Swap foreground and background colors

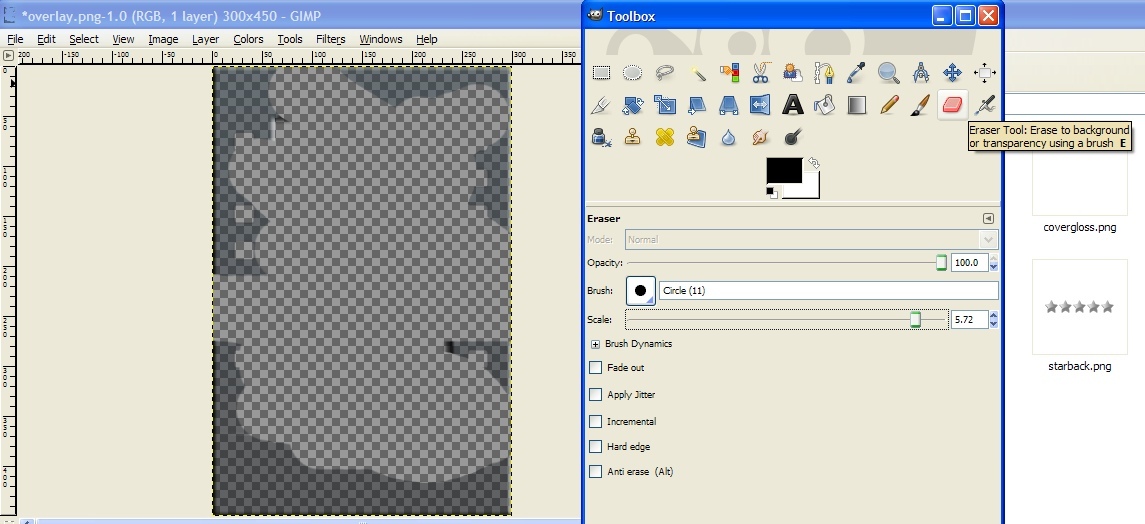(x=813, y=163)
